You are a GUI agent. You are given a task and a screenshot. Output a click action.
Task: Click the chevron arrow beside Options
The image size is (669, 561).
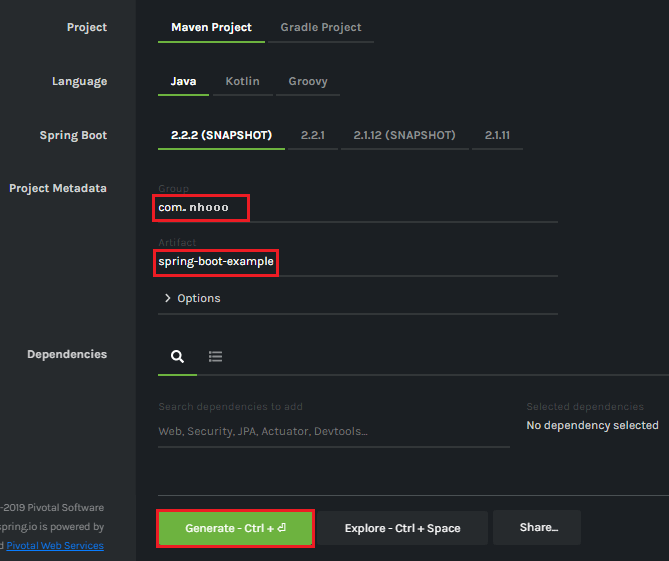pos(167,298)
